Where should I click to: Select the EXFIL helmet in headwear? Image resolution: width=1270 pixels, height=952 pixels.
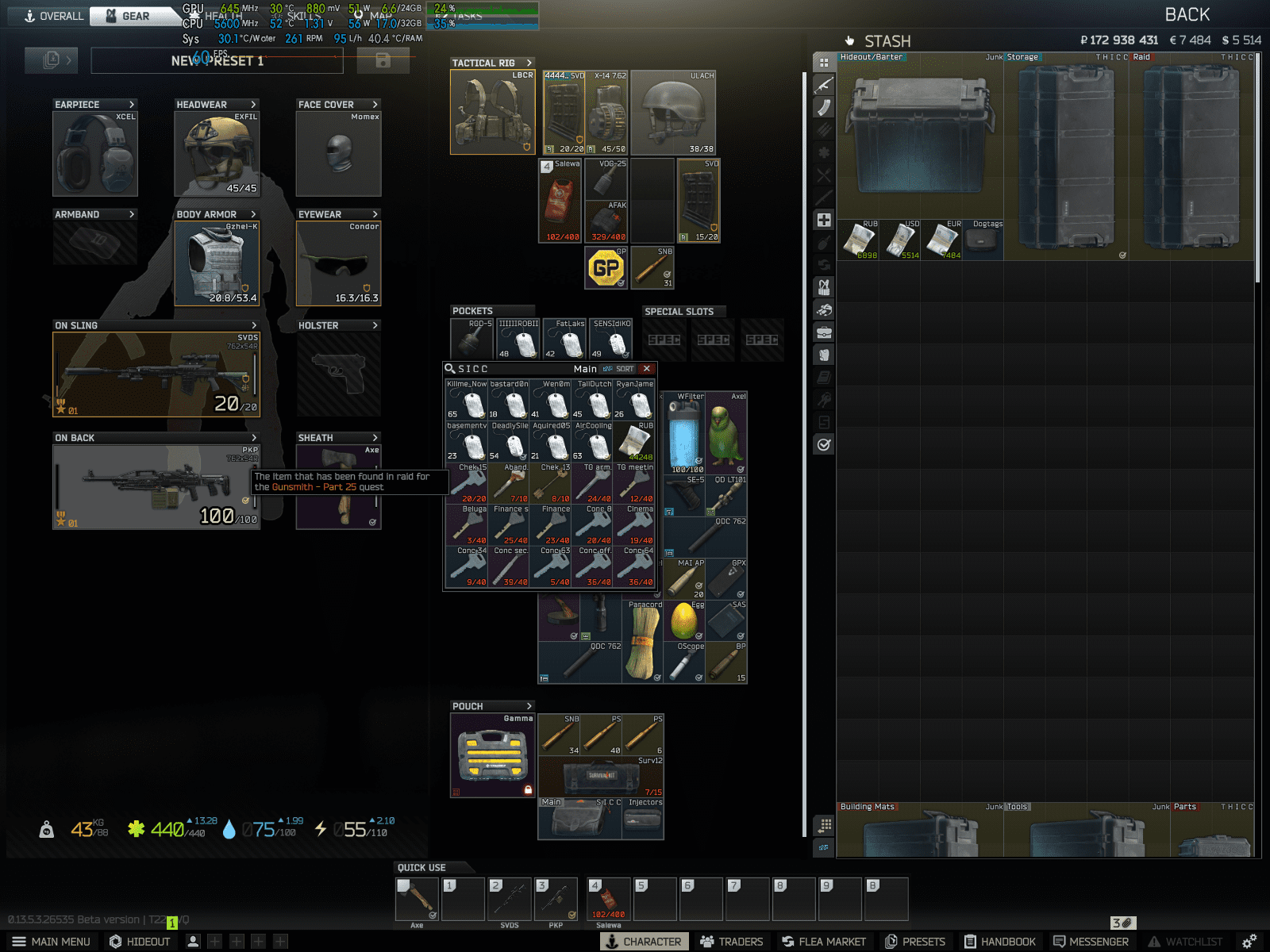(x=217, y=153)
